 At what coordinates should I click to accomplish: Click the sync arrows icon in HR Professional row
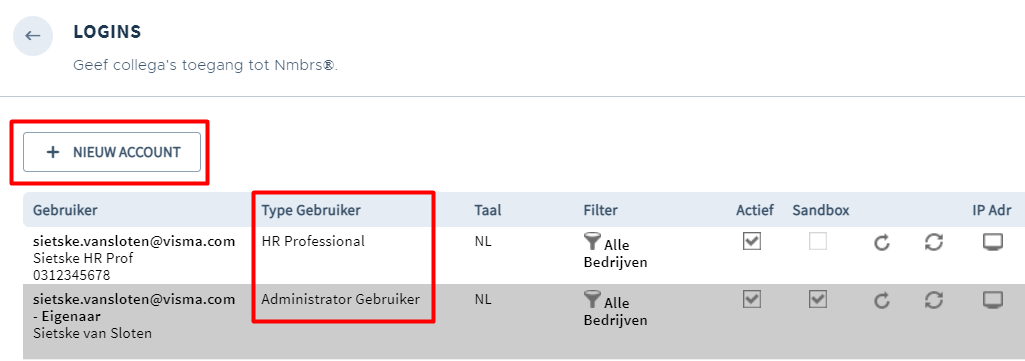pyautogui.click(x=934, y=243)
